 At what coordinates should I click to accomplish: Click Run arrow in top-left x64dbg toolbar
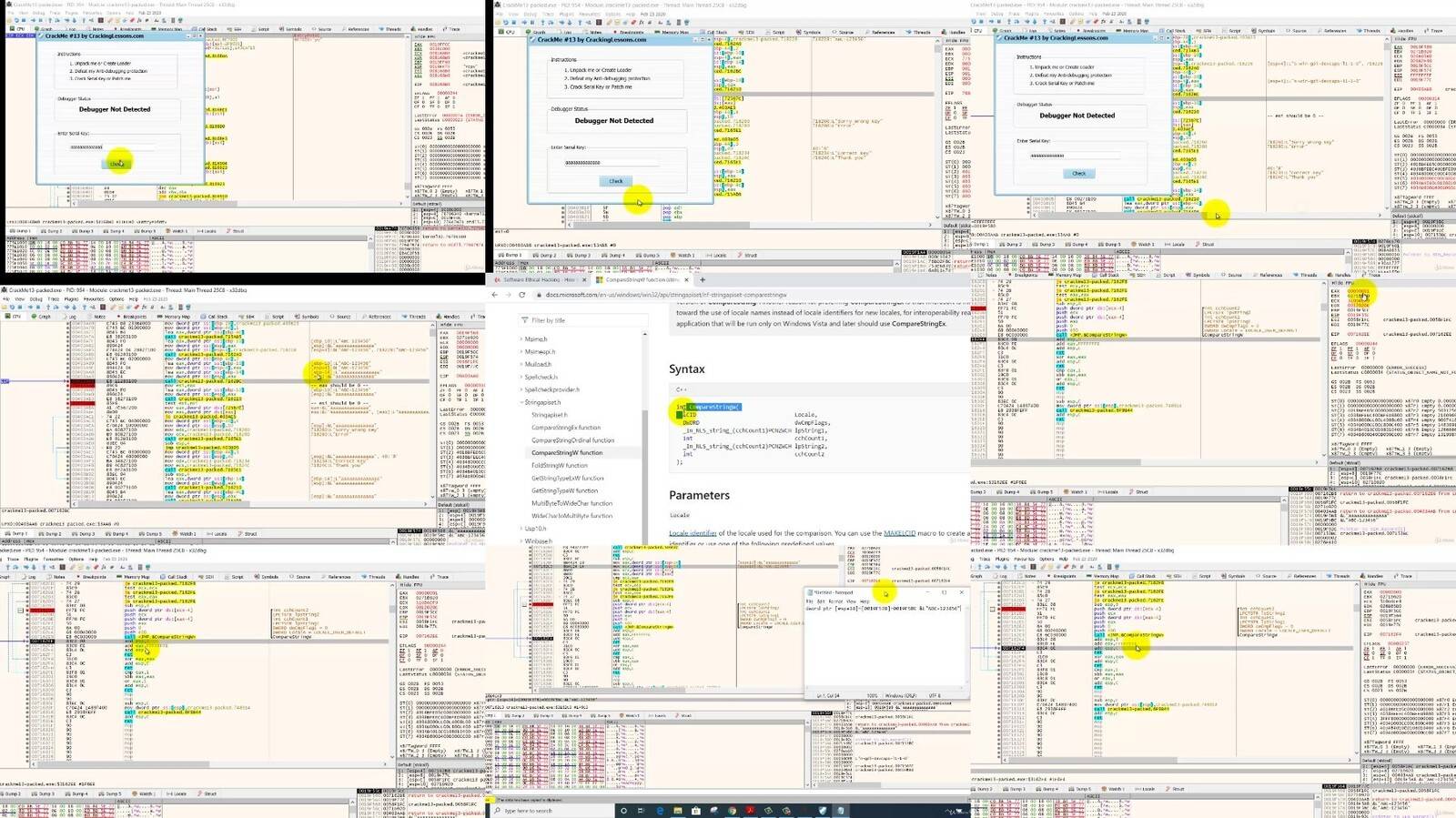33,20
